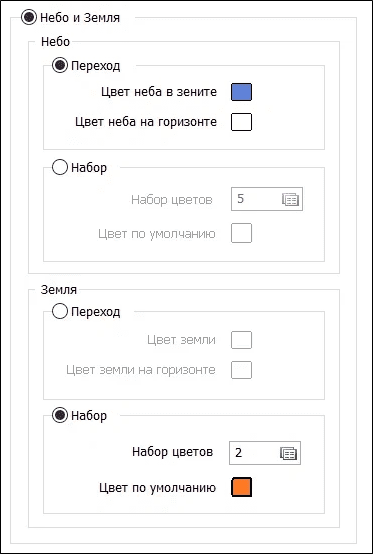Click the orange Цвет по умолчанию swatch
373x554 pixels.
click(x=242, y=488)
